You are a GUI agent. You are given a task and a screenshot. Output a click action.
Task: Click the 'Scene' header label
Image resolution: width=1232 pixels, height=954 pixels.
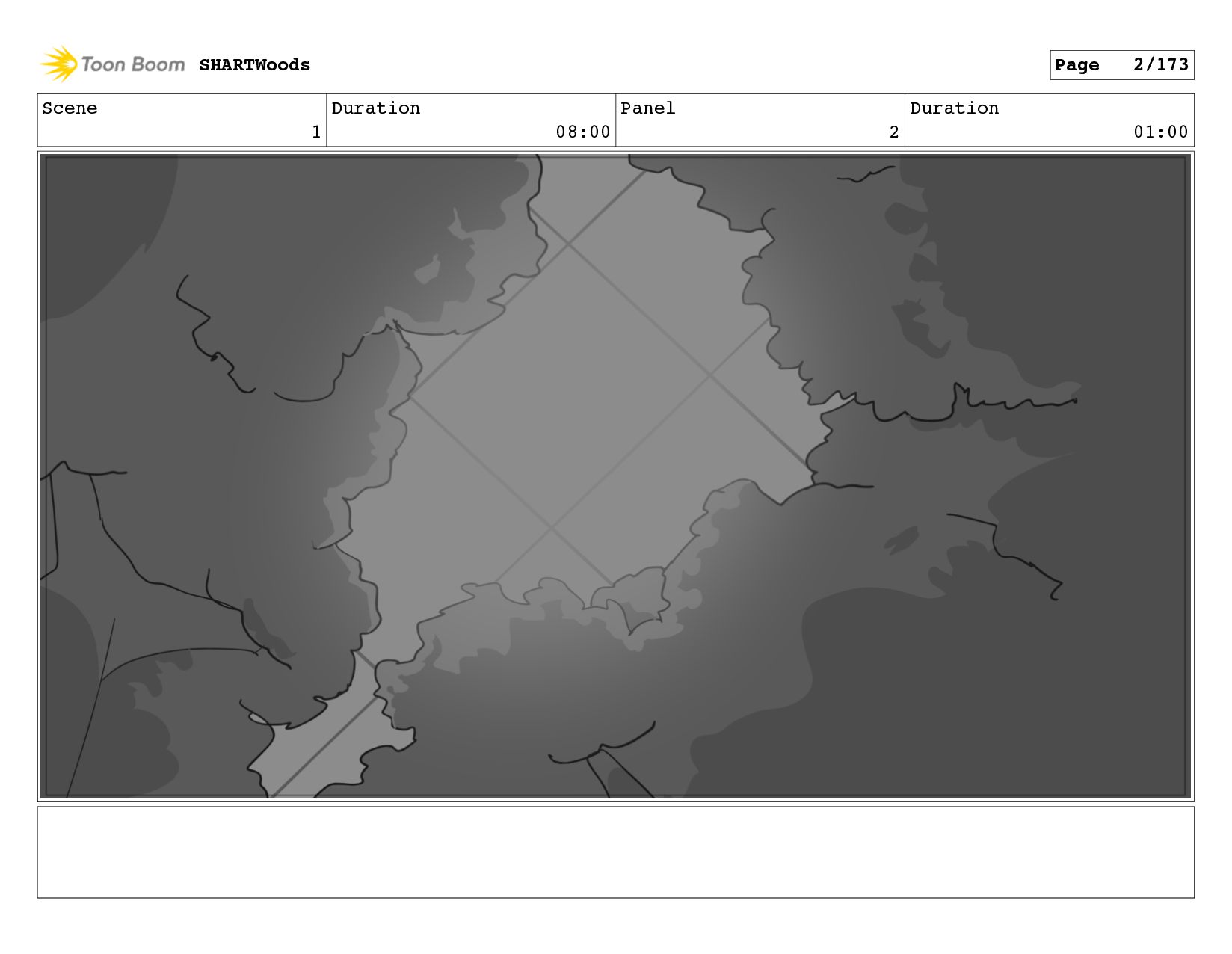pyautogui.click(x=70, y=108)
